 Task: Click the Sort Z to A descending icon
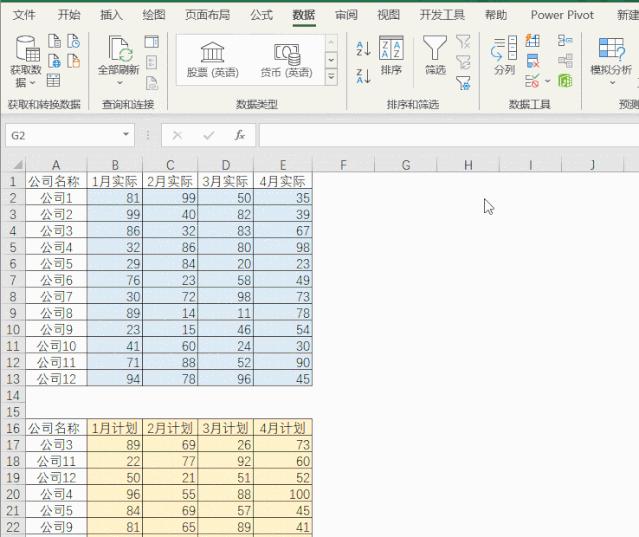(363, 76)
